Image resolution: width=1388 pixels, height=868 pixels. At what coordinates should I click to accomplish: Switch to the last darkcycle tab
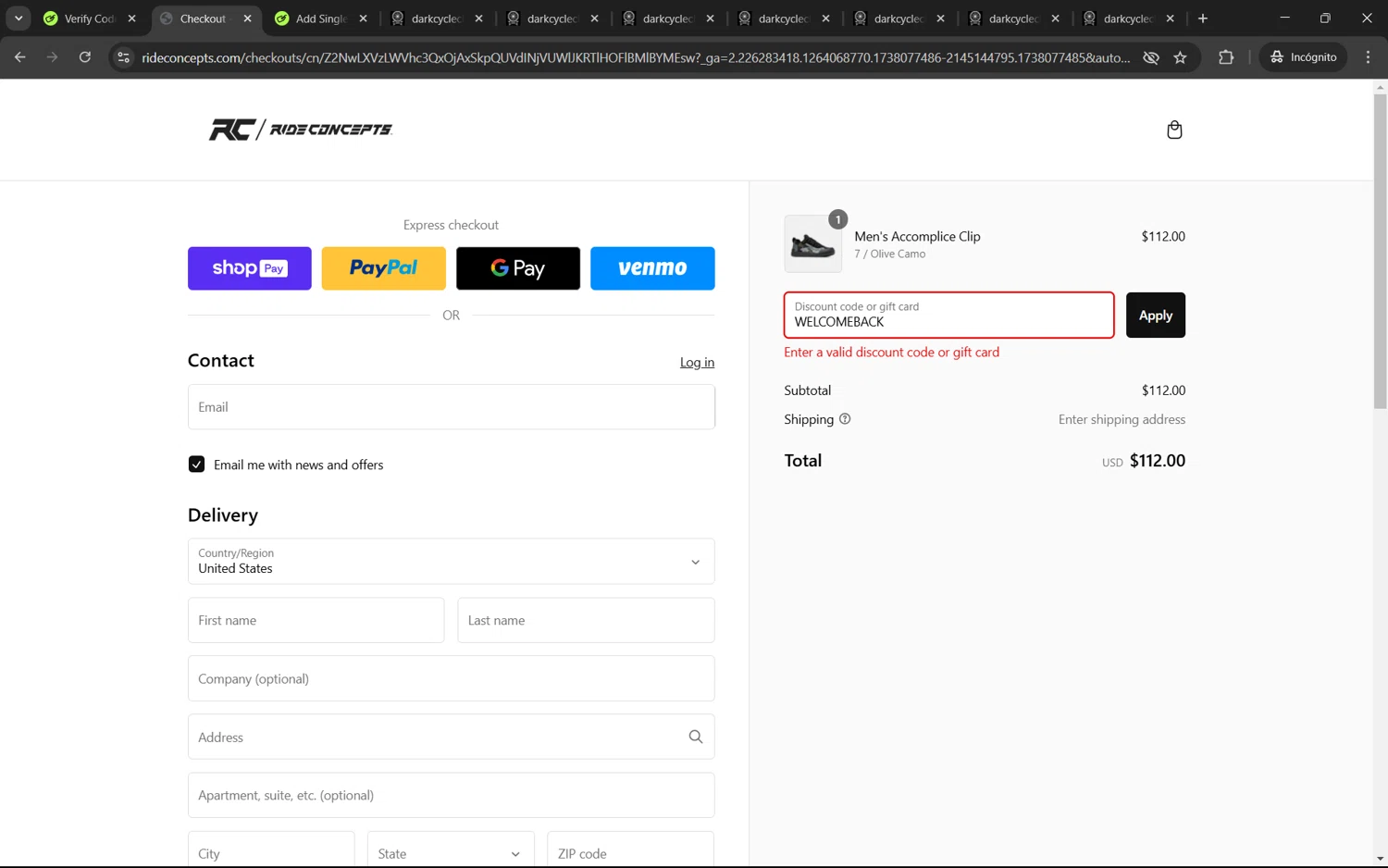point(1129,19)
